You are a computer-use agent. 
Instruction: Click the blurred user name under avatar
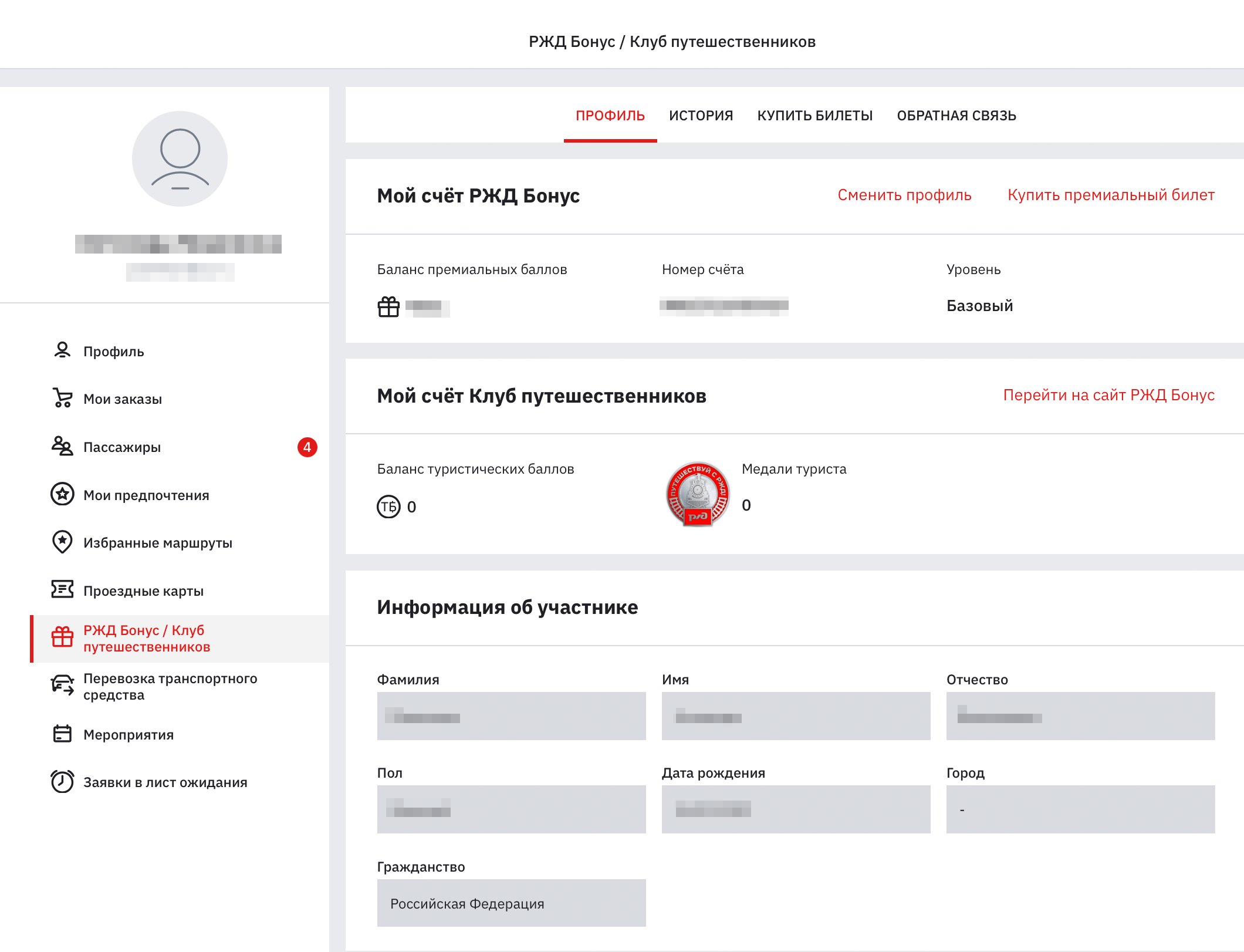[178, 244]
